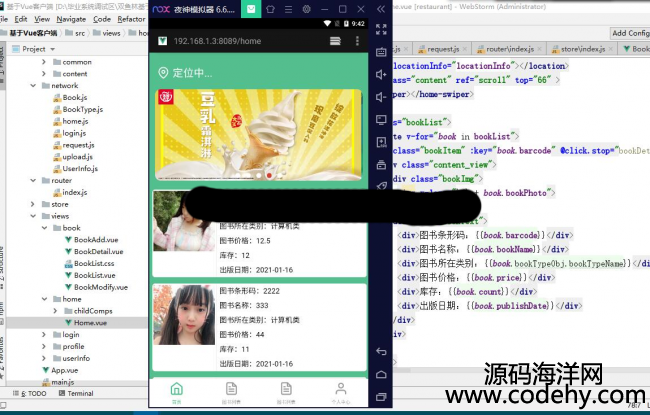Image resolution: width=650 pixels, height=415 pixels.
Task: Open the Nox theme shirt icon
Action: pos(270,9)
